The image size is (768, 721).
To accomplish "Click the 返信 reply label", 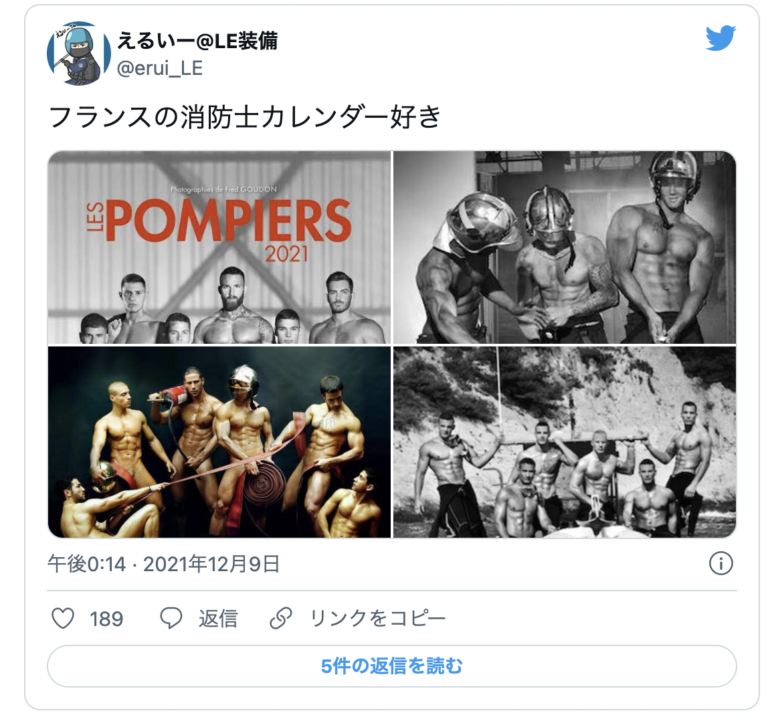I will tap(218, 618).
